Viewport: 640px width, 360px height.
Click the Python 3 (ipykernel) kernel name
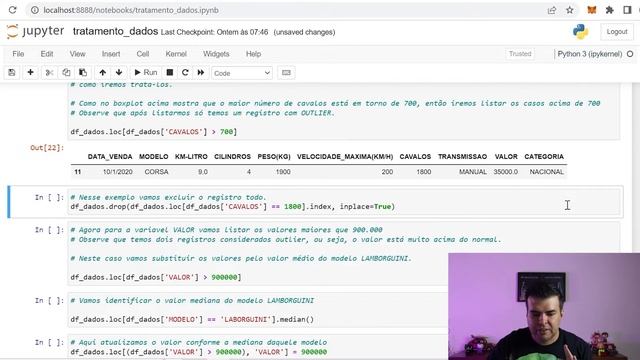point(589,54)
